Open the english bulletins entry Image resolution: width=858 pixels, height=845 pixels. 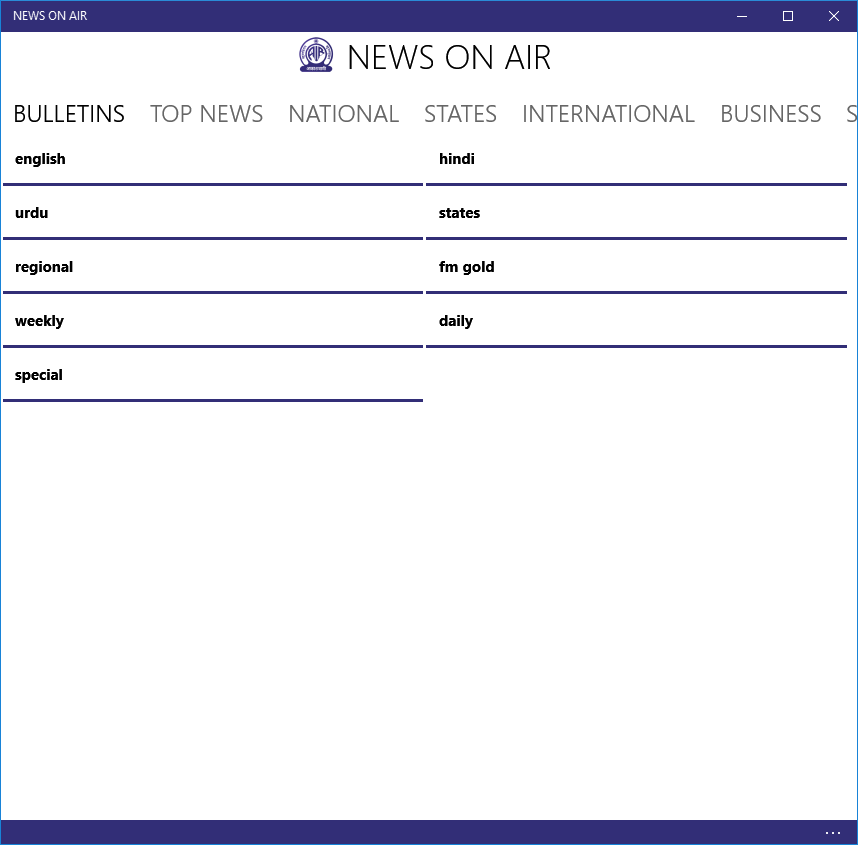coord(213,159)
